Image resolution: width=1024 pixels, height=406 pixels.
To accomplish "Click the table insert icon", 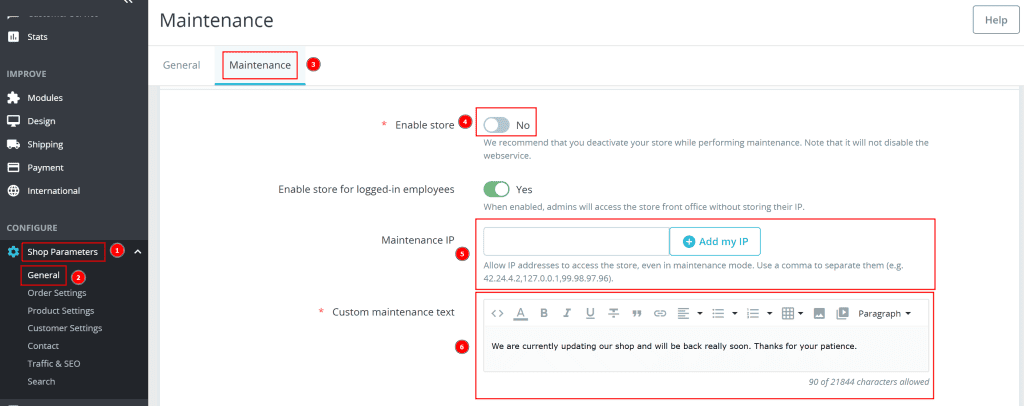I will click(788, 313).
